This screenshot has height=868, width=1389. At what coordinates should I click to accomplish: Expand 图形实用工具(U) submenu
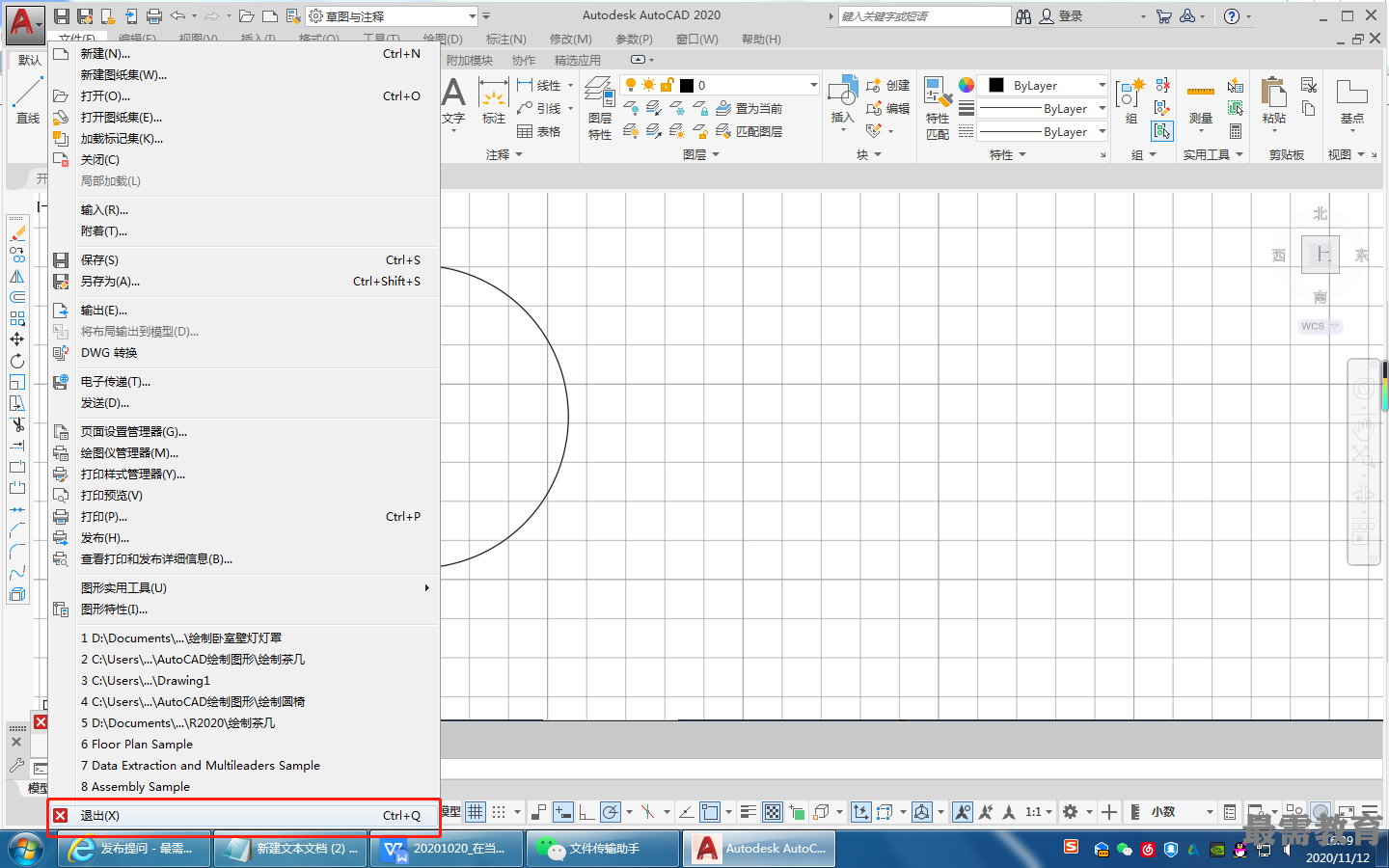(x=245, y=587)
